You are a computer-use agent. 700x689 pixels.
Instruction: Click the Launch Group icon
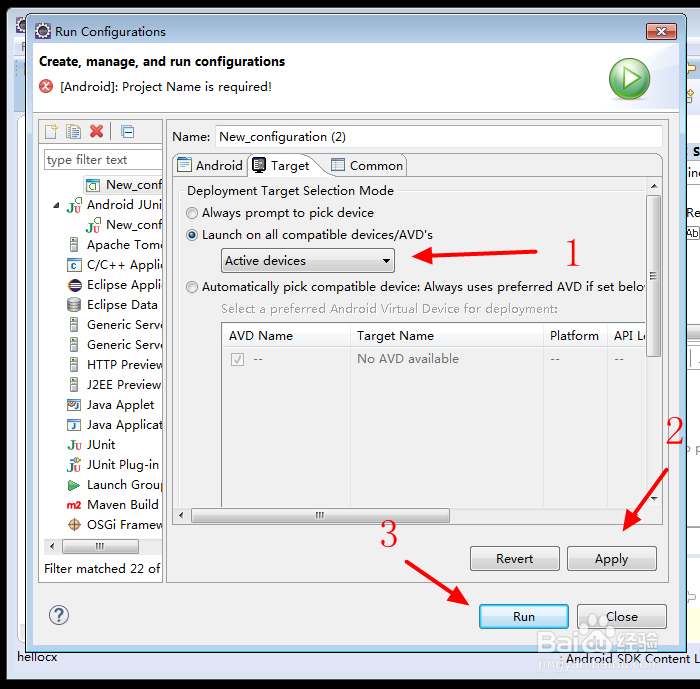pos(74,485)
